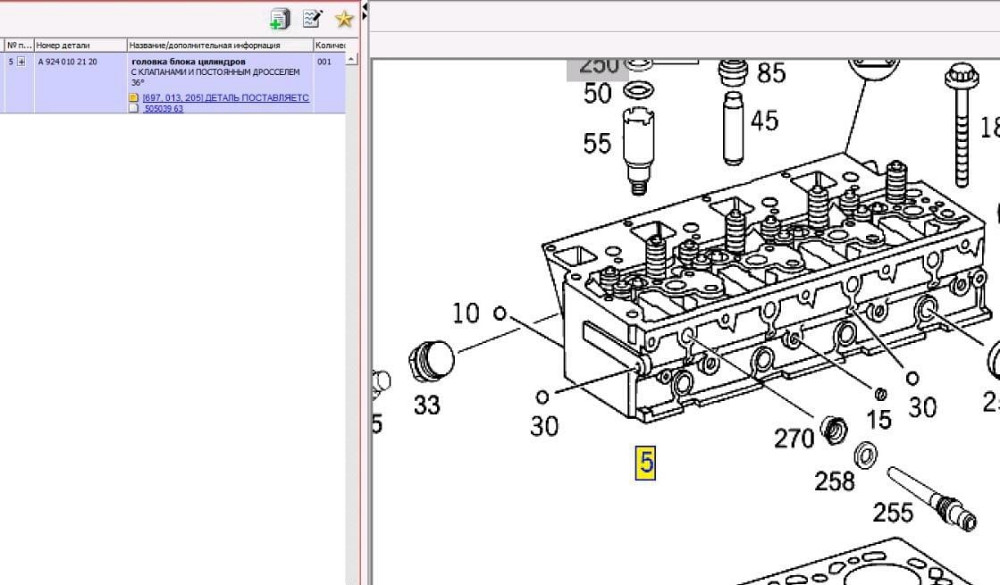Click callout number 270 in the diagram
This screenshot has width=1000, height=585.
tap(794, 437)
